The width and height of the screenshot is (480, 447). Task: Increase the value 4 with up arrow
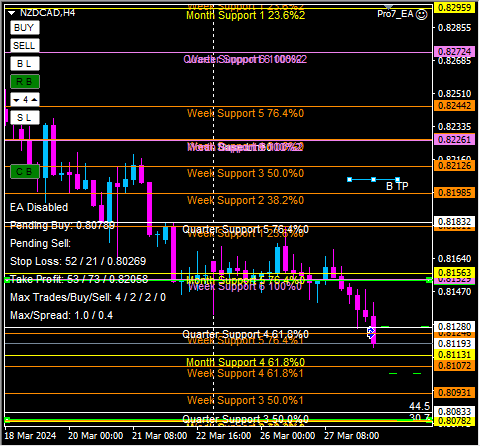click(34, 100)
